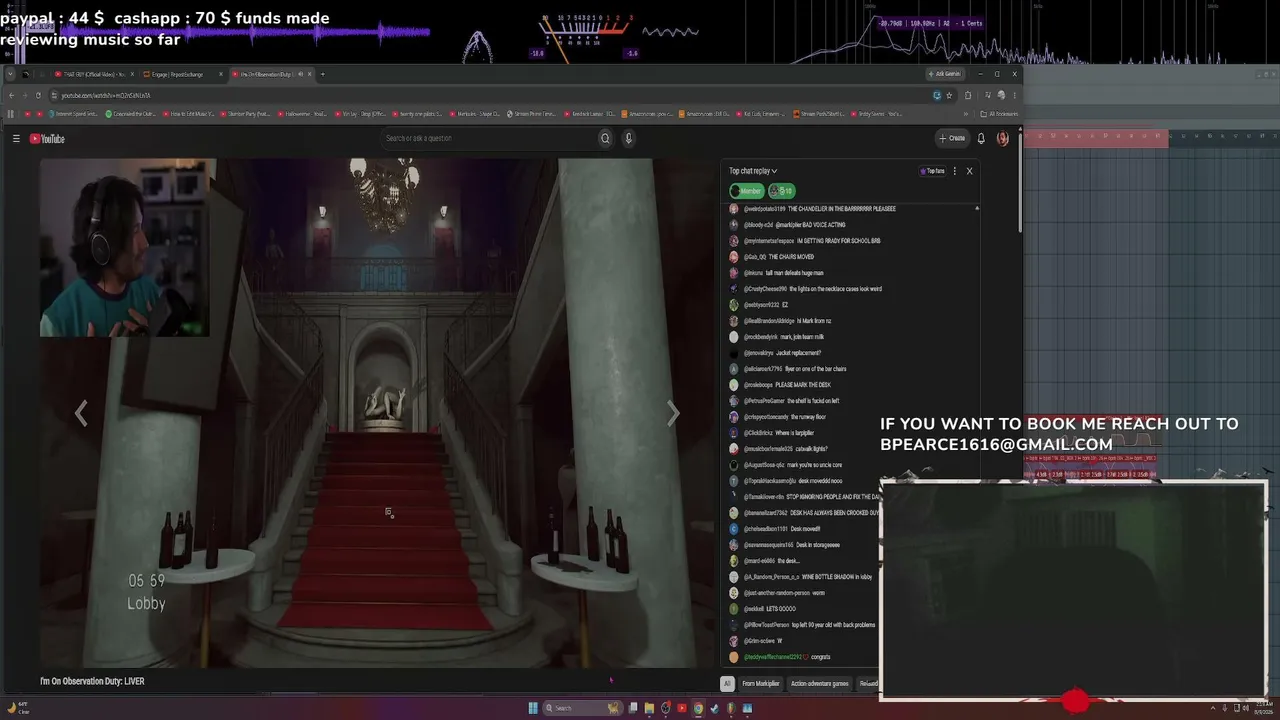Click the Create button on YouTube
Viewport: 1280px width, 720px height.
(952, 138)
